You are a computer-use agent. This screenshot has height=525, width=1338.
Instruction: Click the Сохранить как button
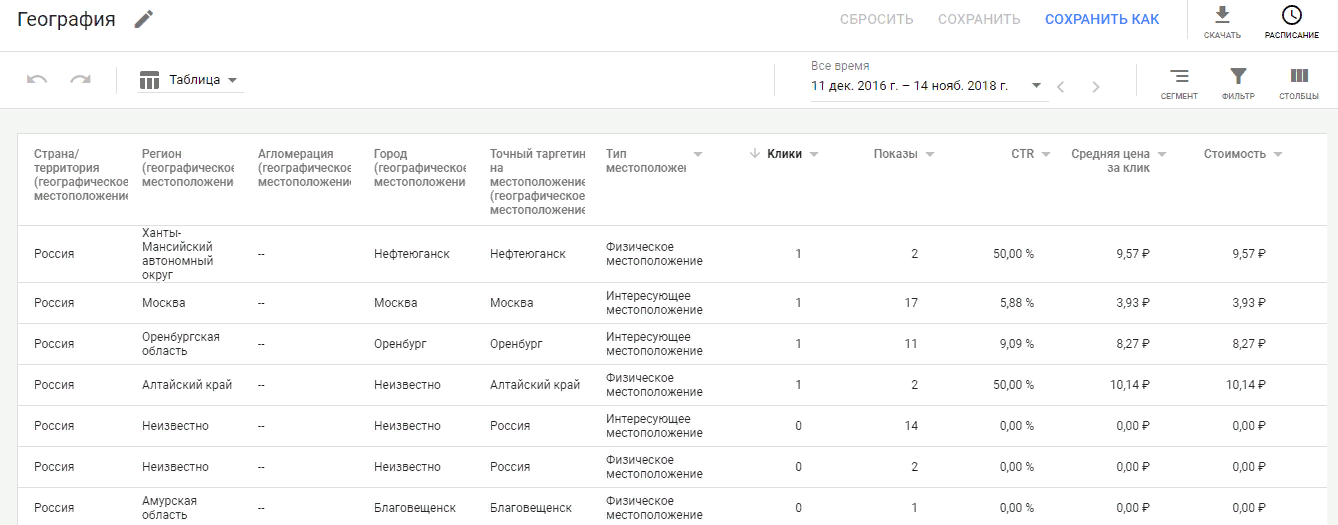click(1102, 19)
